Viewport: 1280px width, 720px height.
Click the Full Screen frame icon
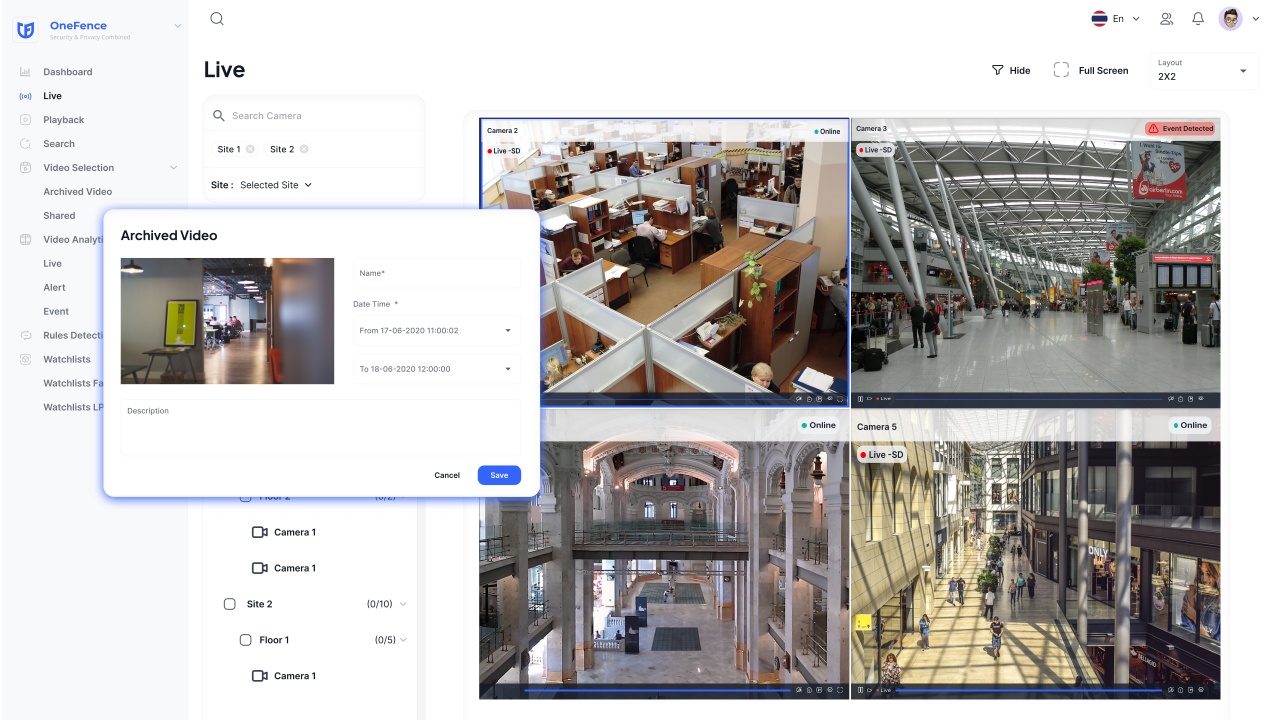point(1061,70)
